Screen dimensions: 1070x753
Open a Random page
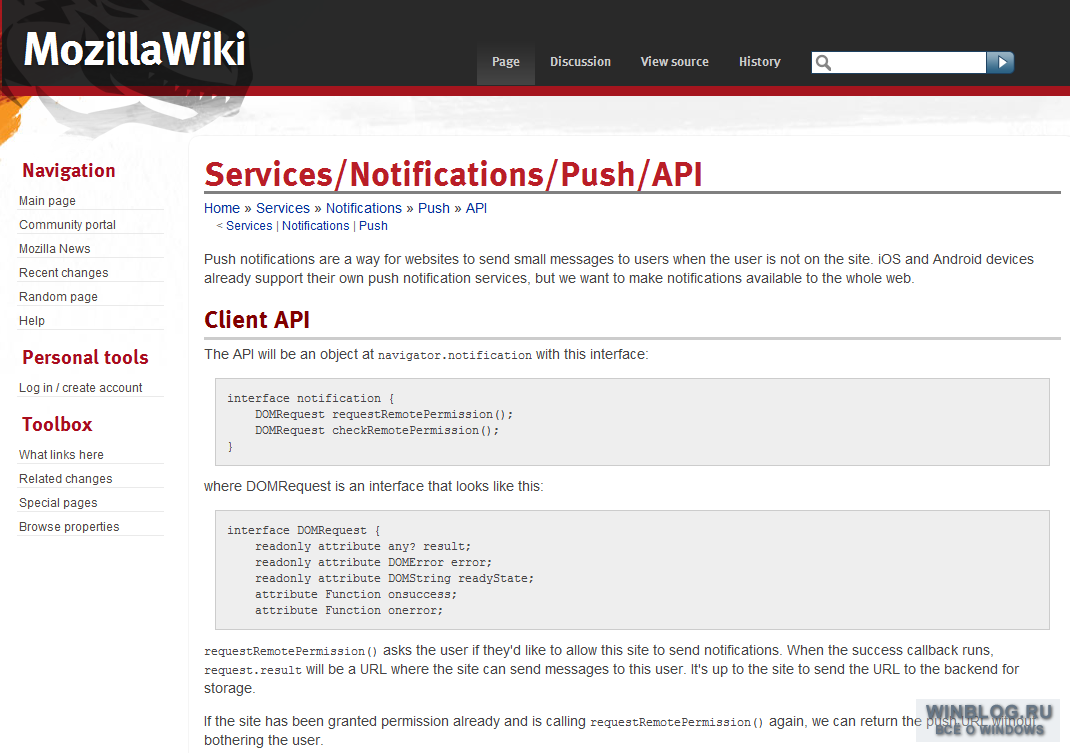(58, 296)
